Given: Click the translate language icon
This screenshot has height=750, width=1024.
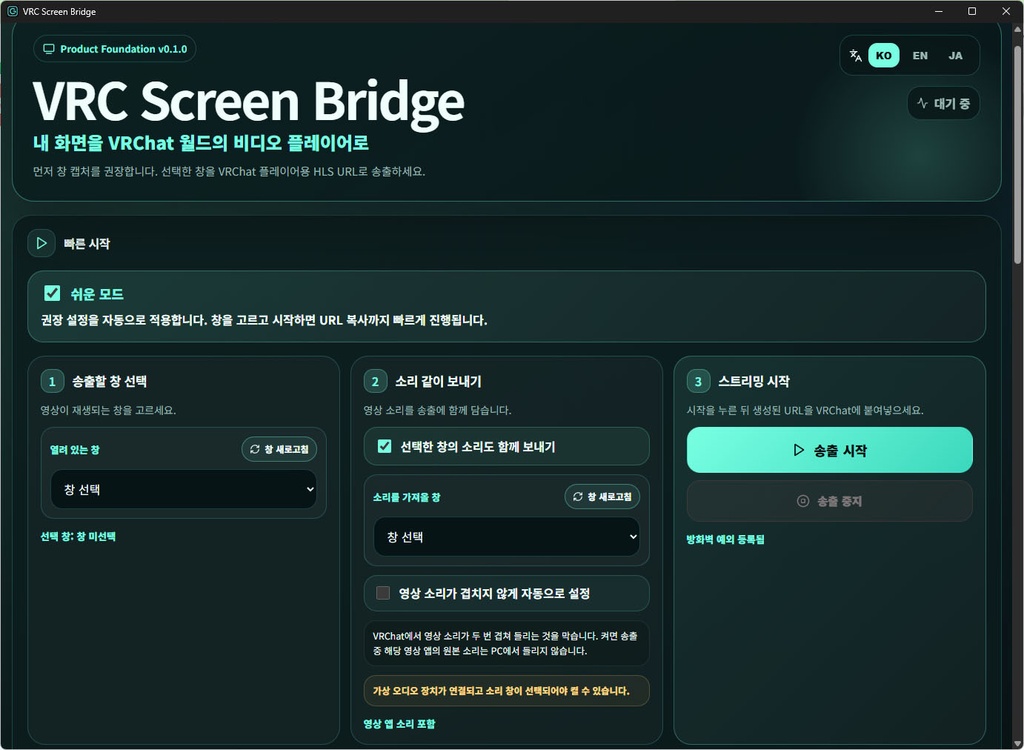Looking at the screenshot, I should pos(855,56).
